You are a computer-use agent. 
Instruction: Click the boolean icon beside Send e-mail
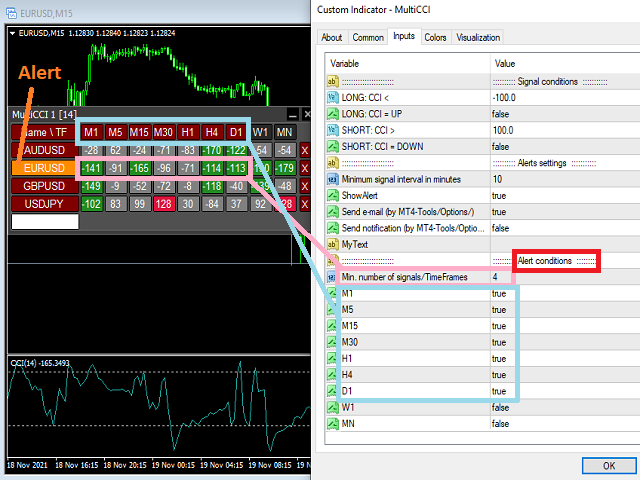pyautogui.click(x=333, y=212)
